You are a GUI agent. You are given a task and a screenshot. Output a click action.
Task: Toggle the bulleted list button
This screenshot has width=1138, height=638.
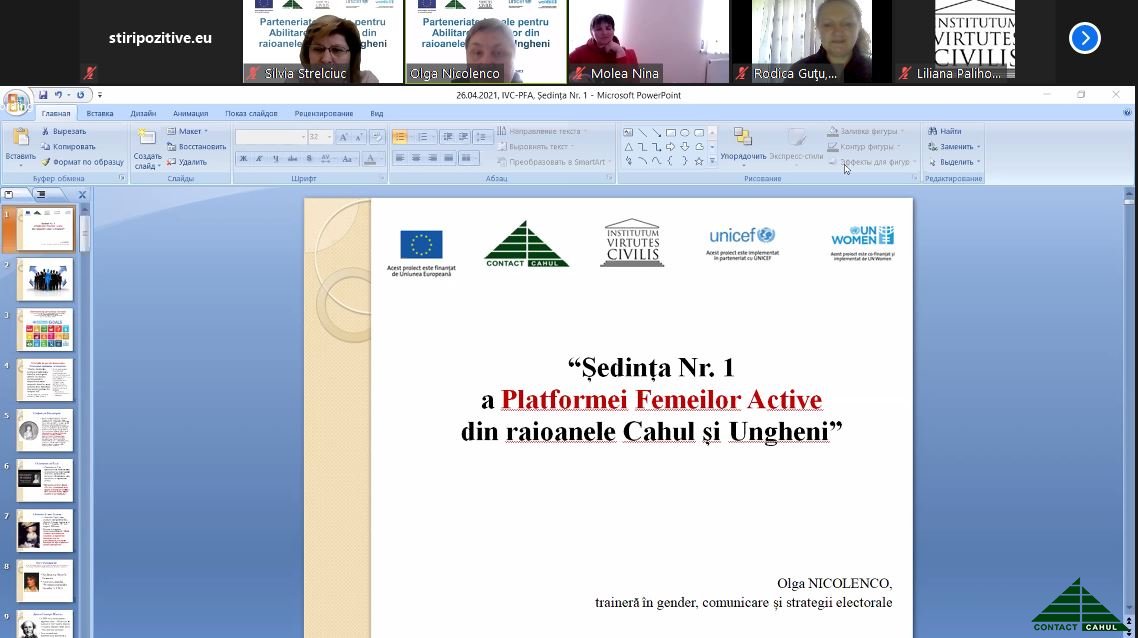(x=400, y=137)
